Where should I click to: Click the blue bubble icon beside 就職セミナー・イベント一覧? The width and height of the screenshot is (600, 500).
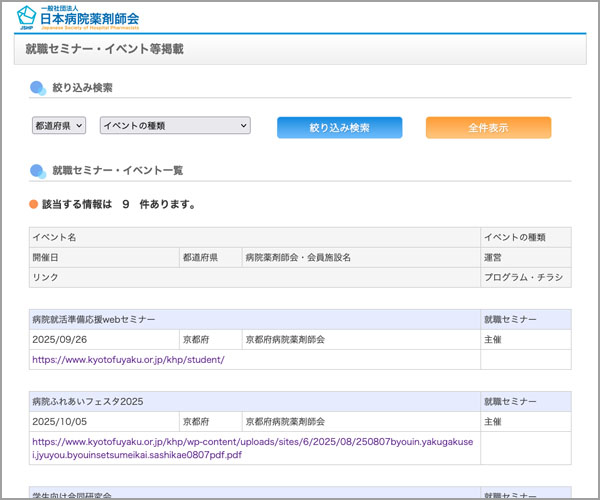click(38, 170)
